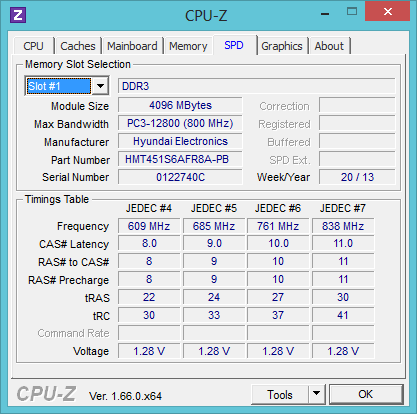Select the 4096 MBytes module size value
Viewport: 417px width, 414px height.
(x=180, y=105)
